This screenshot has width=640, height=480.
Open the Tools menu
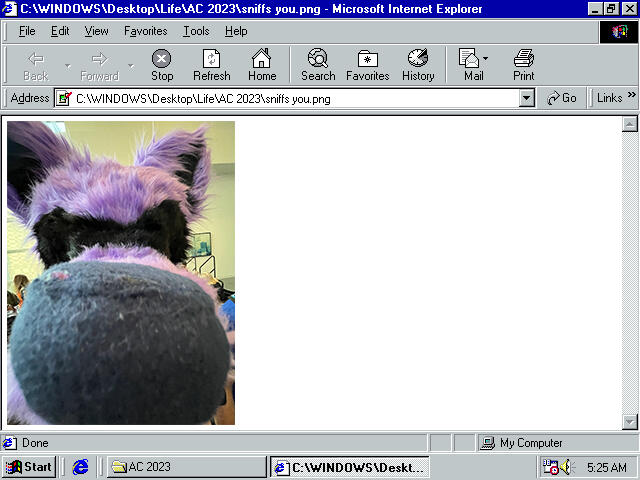pyautogui.click(x=196, y=31)
